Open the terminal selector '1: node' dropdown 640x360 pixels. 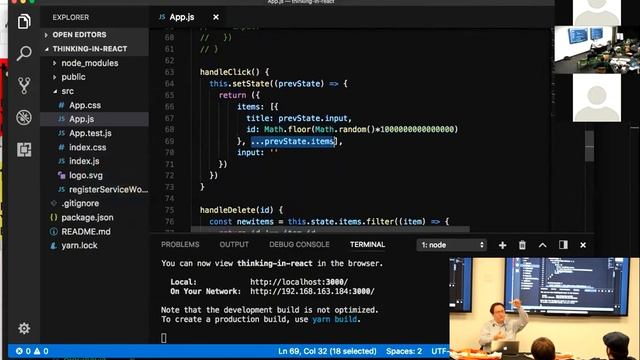[x=452, y=245]
